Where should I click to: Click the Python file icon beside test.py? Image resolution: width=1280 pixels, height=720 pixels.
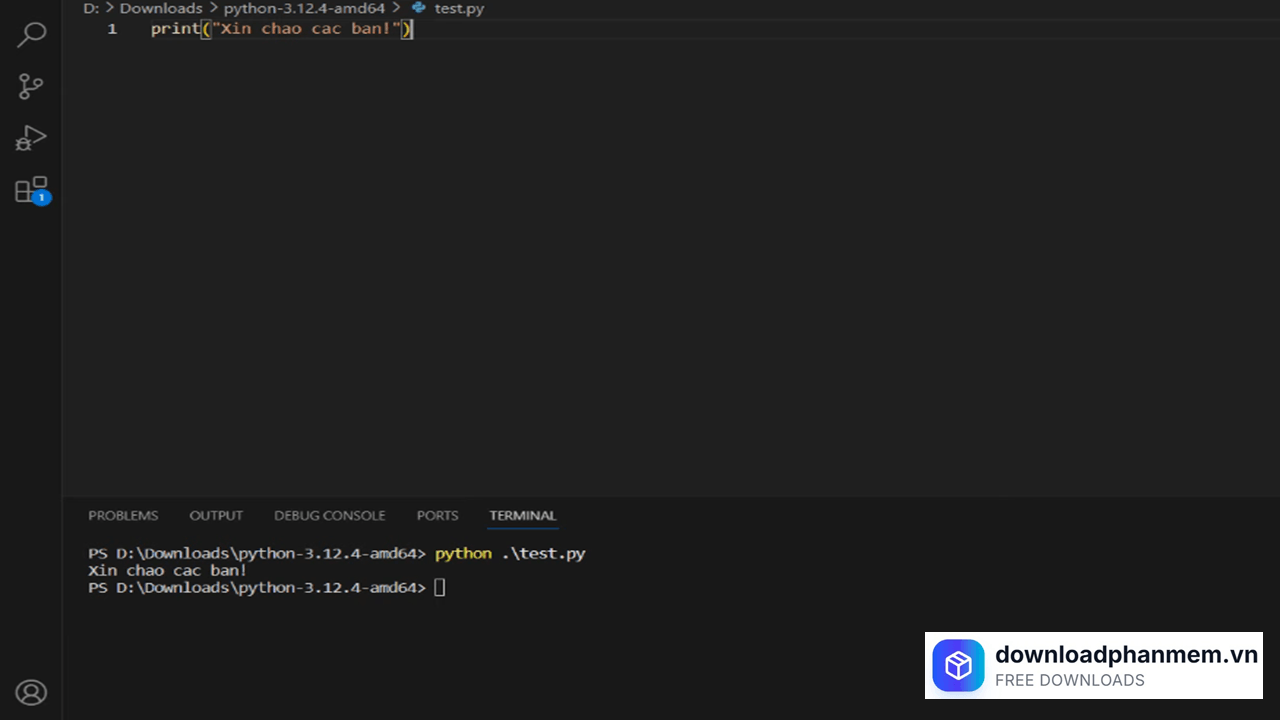click(419, 8)
